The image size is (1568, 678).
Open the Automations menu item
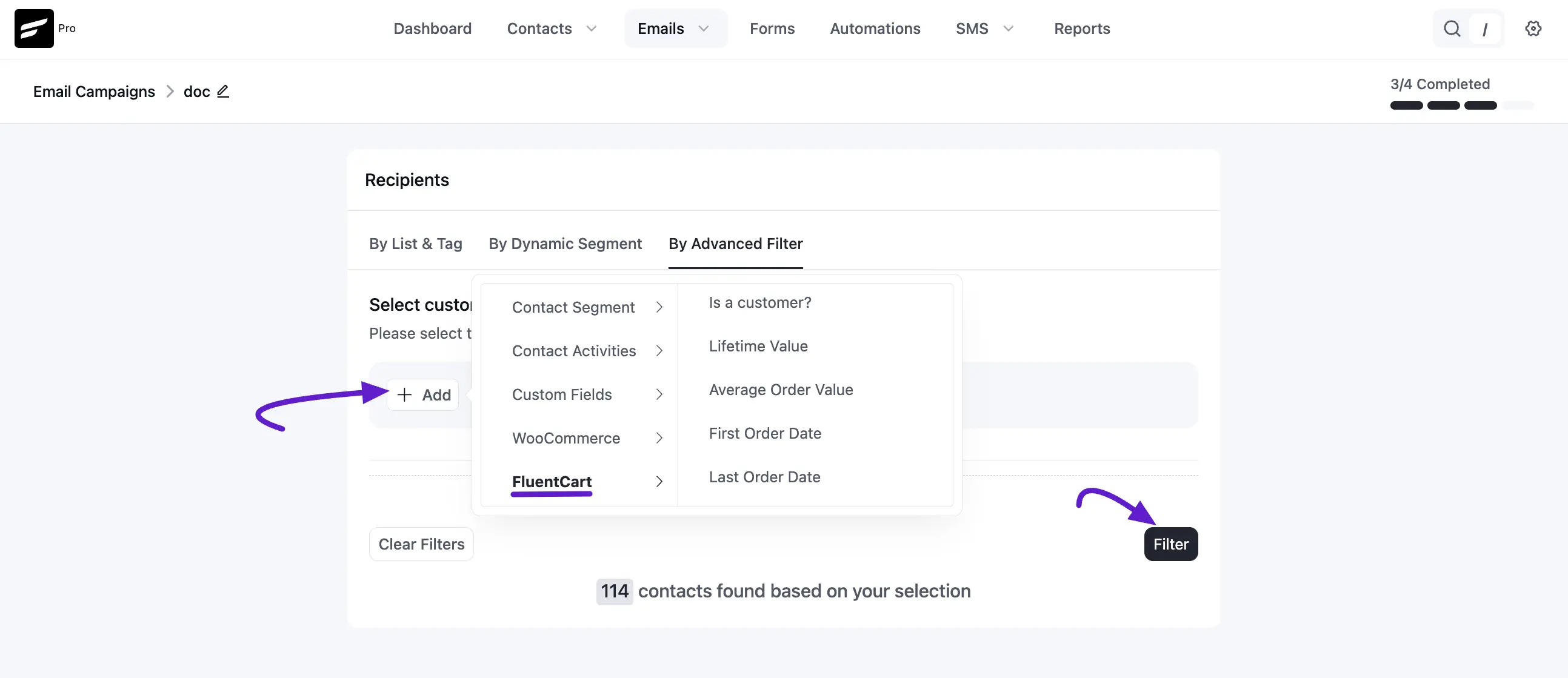[x=875, y=28]
